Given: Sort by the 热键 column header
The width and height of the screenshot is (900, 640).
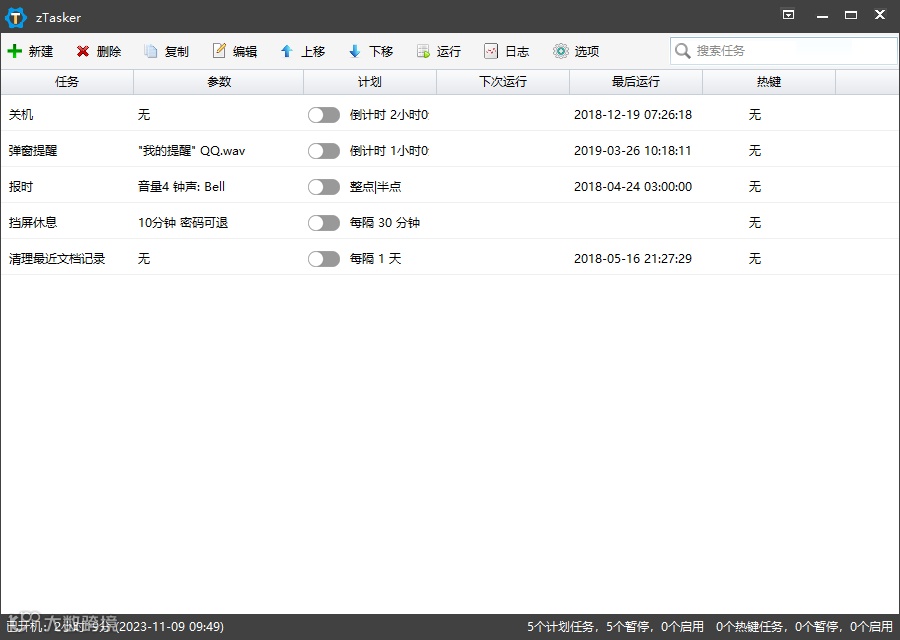Looking at the screenshot, I should coord(769,82).
